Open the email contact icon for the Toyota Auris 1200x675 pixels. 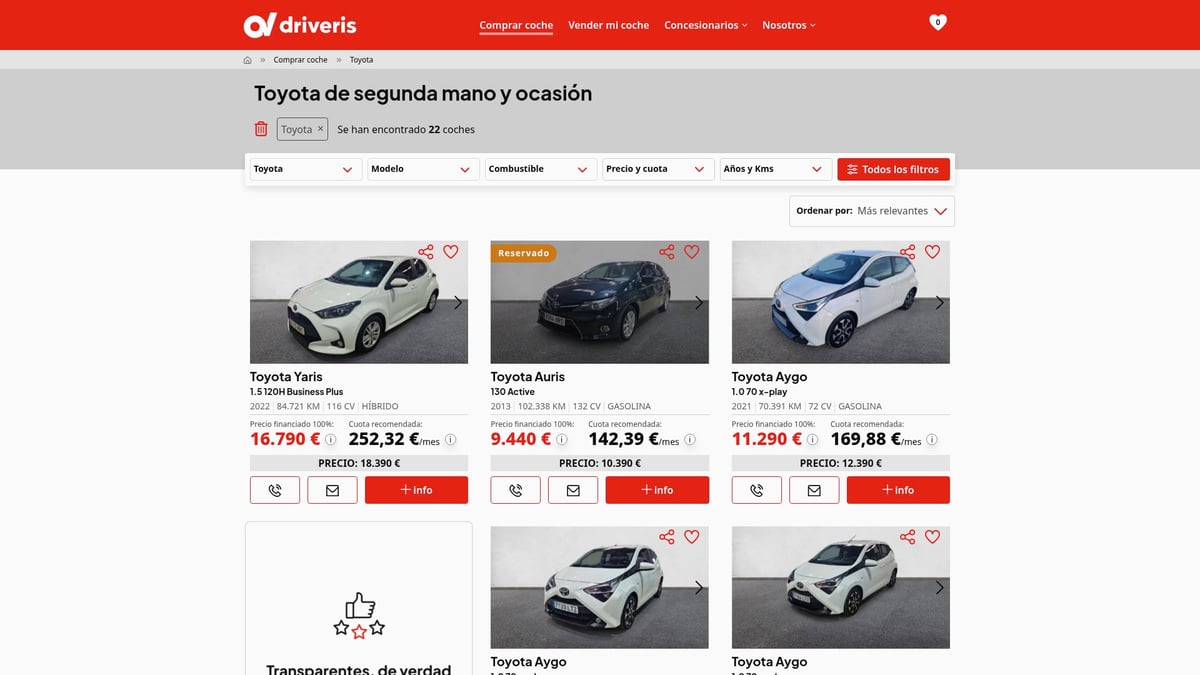(x=573, y=490)
